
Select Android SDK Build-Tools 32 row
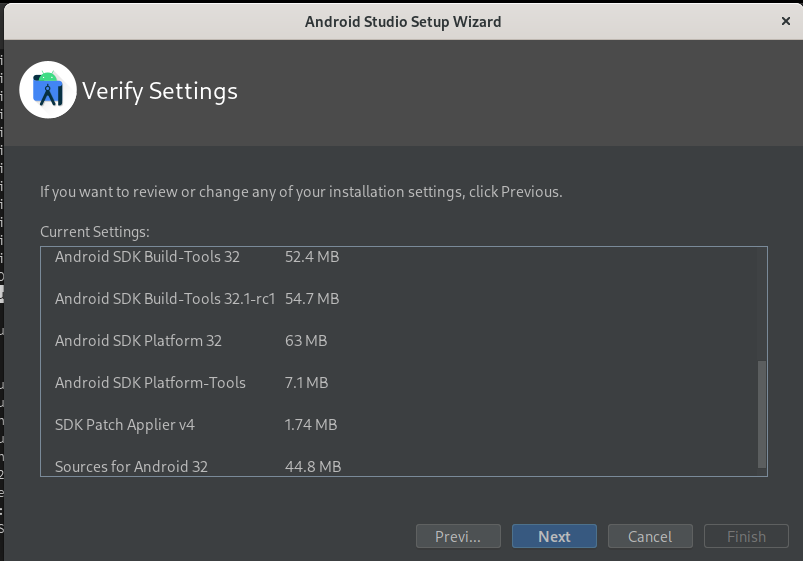[147, 257]
